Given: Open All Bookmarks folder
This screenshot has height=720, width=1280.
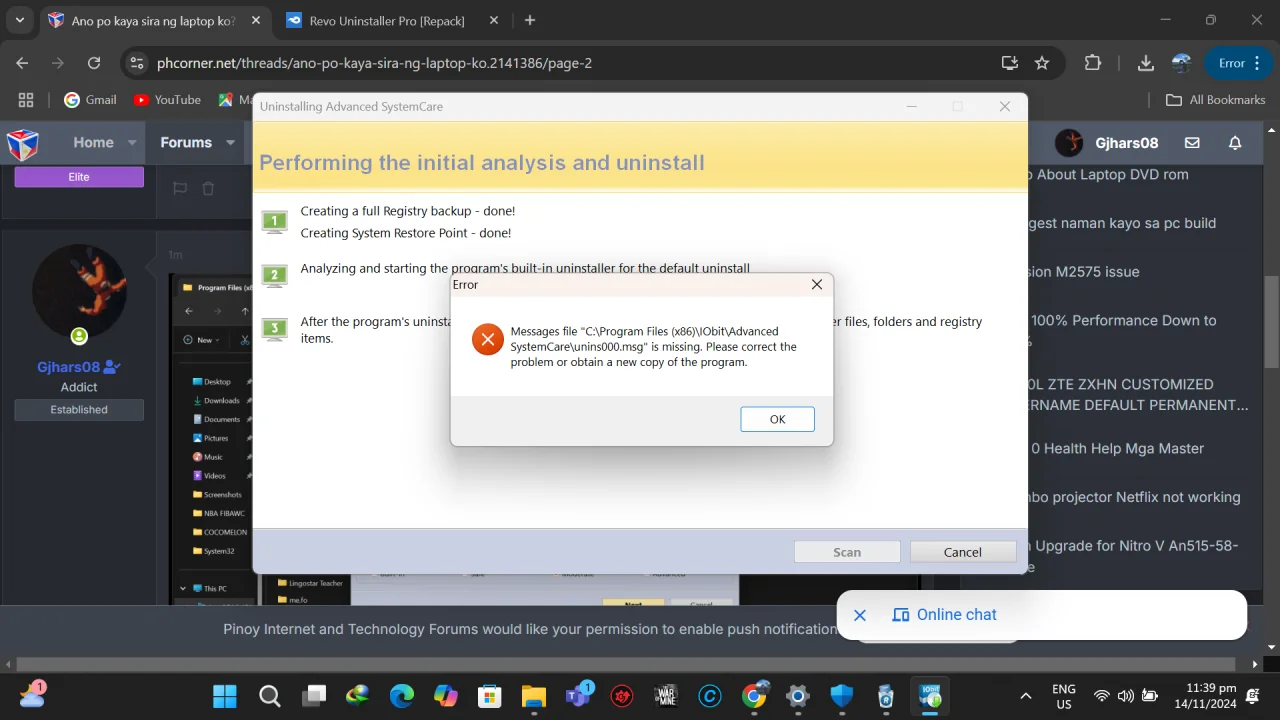Looking at the screenshot, I should click(1216, 100).
